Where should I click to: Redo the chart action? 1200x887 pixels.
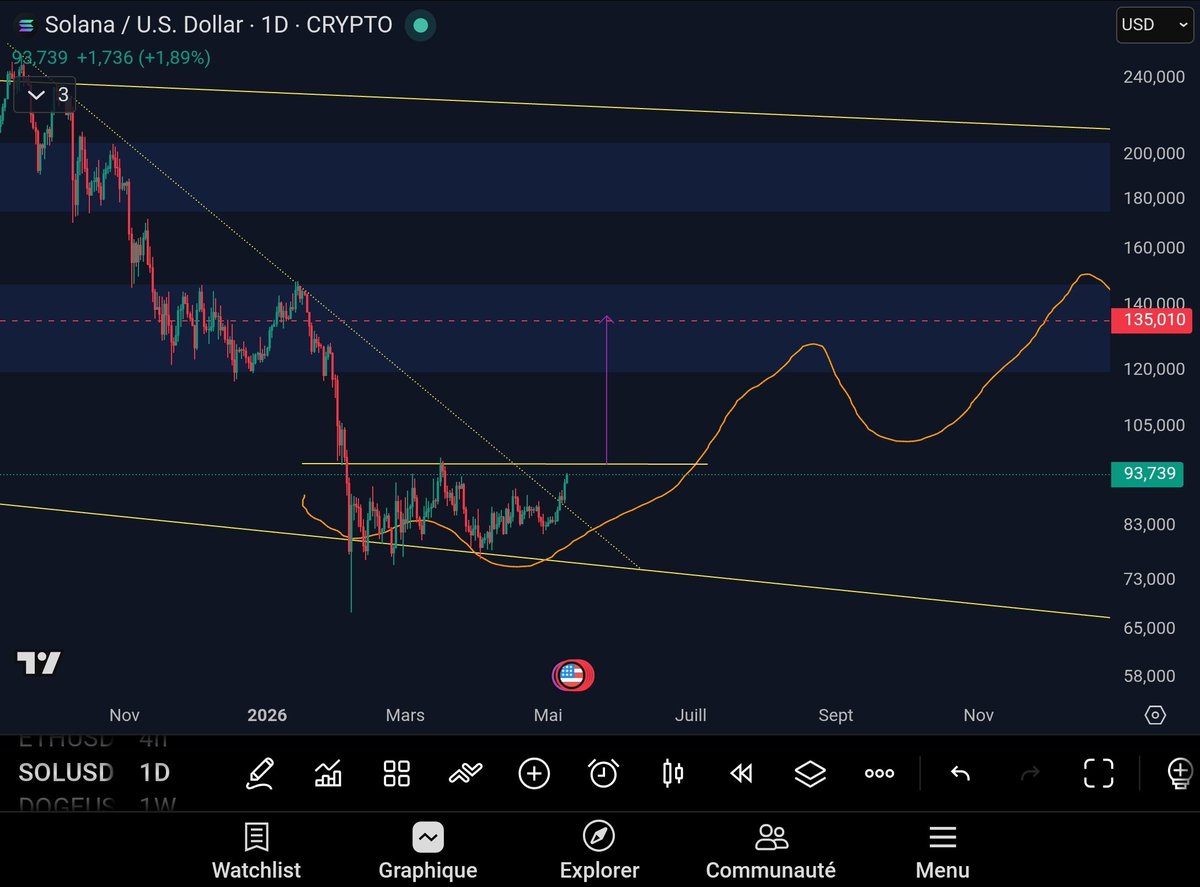1030,773
